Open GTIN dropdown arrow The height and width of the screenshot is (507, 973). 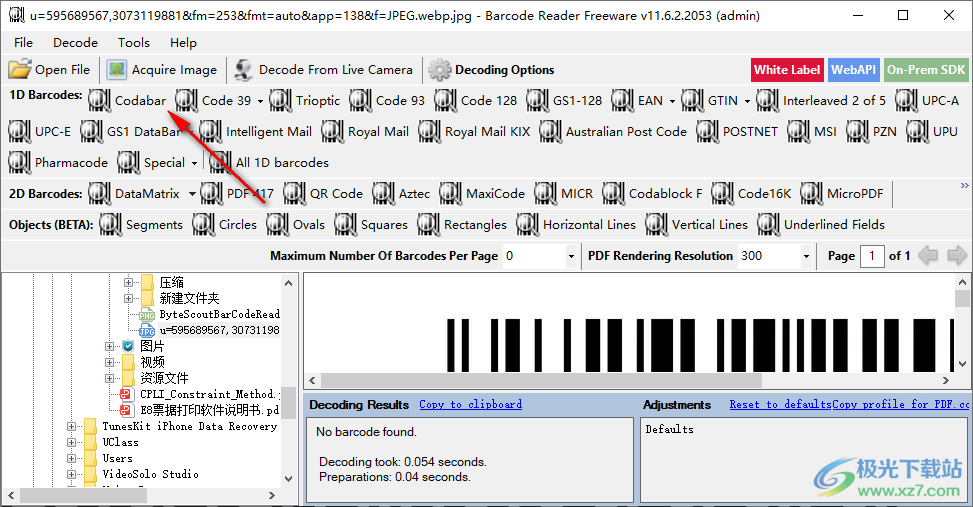point(747,101)
